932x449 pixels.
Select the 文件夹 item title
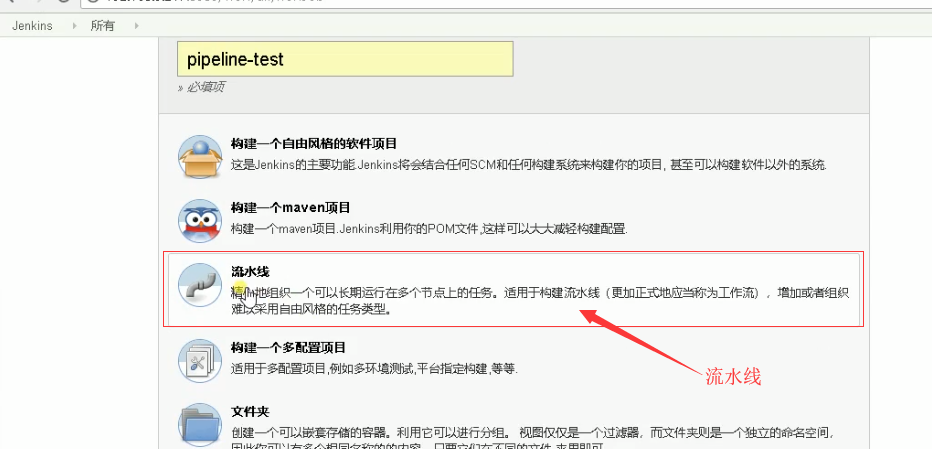250,412
